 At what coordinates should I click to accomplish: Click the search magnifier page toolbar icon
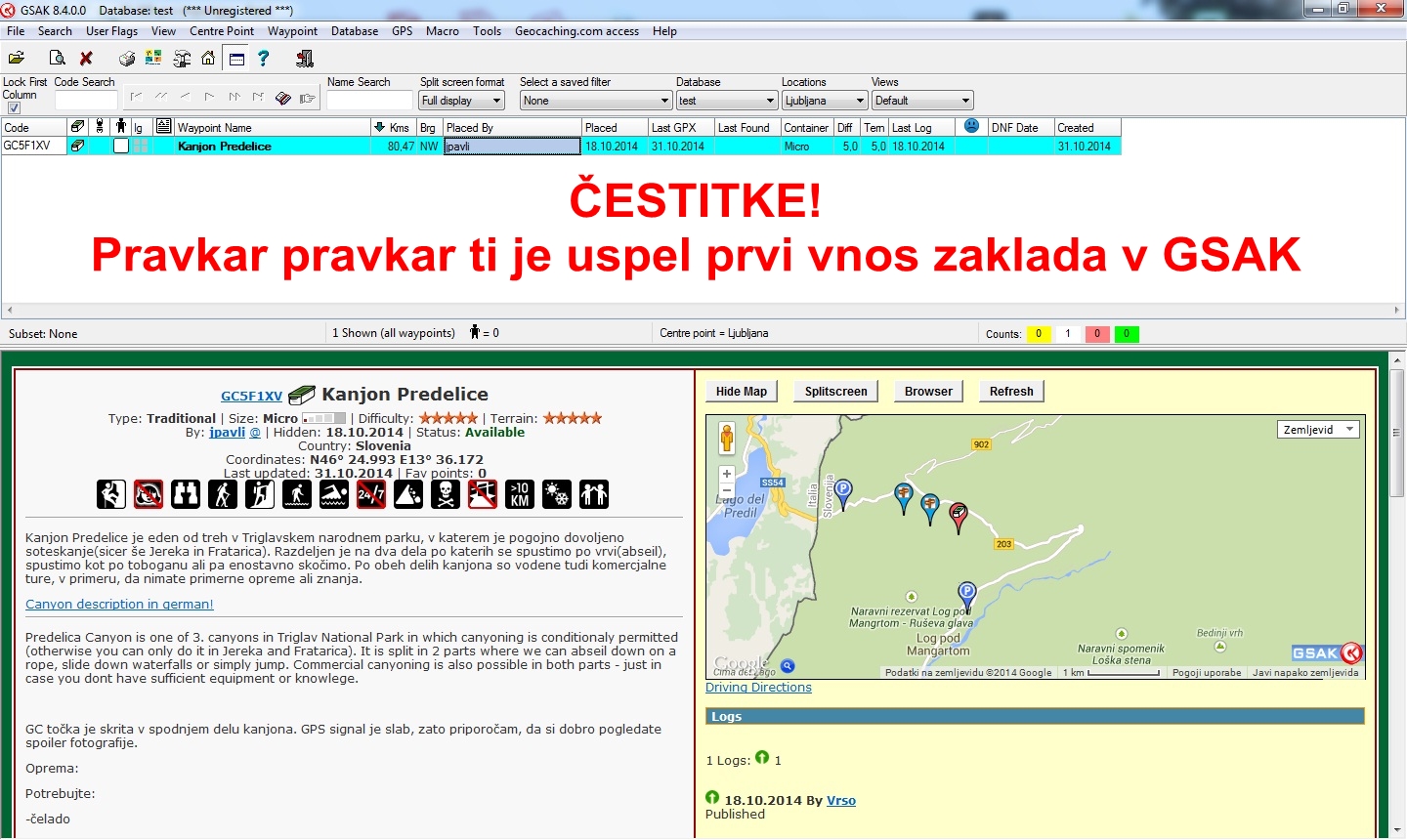point(57,58)
